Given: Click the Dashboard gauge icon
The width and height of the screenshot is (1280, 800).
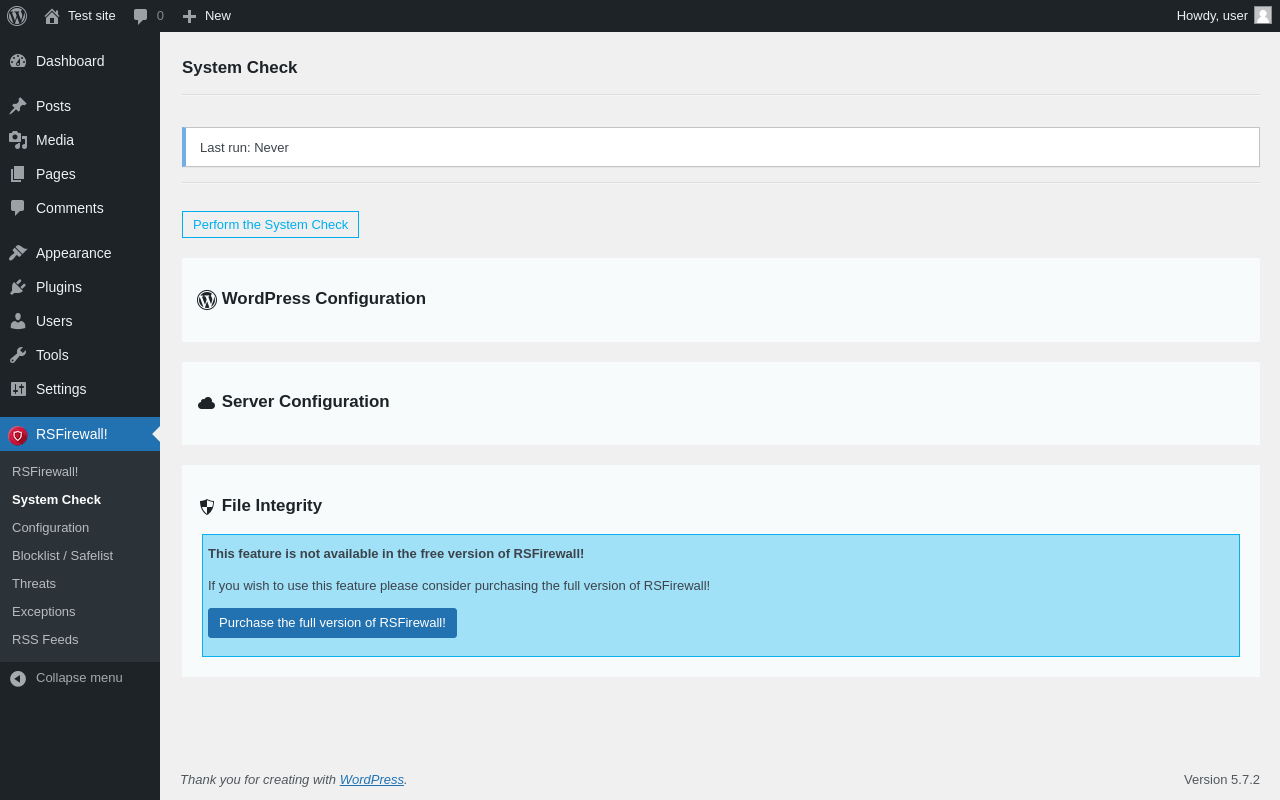Looking at the screenshot, I should click(x=18, y=61).
